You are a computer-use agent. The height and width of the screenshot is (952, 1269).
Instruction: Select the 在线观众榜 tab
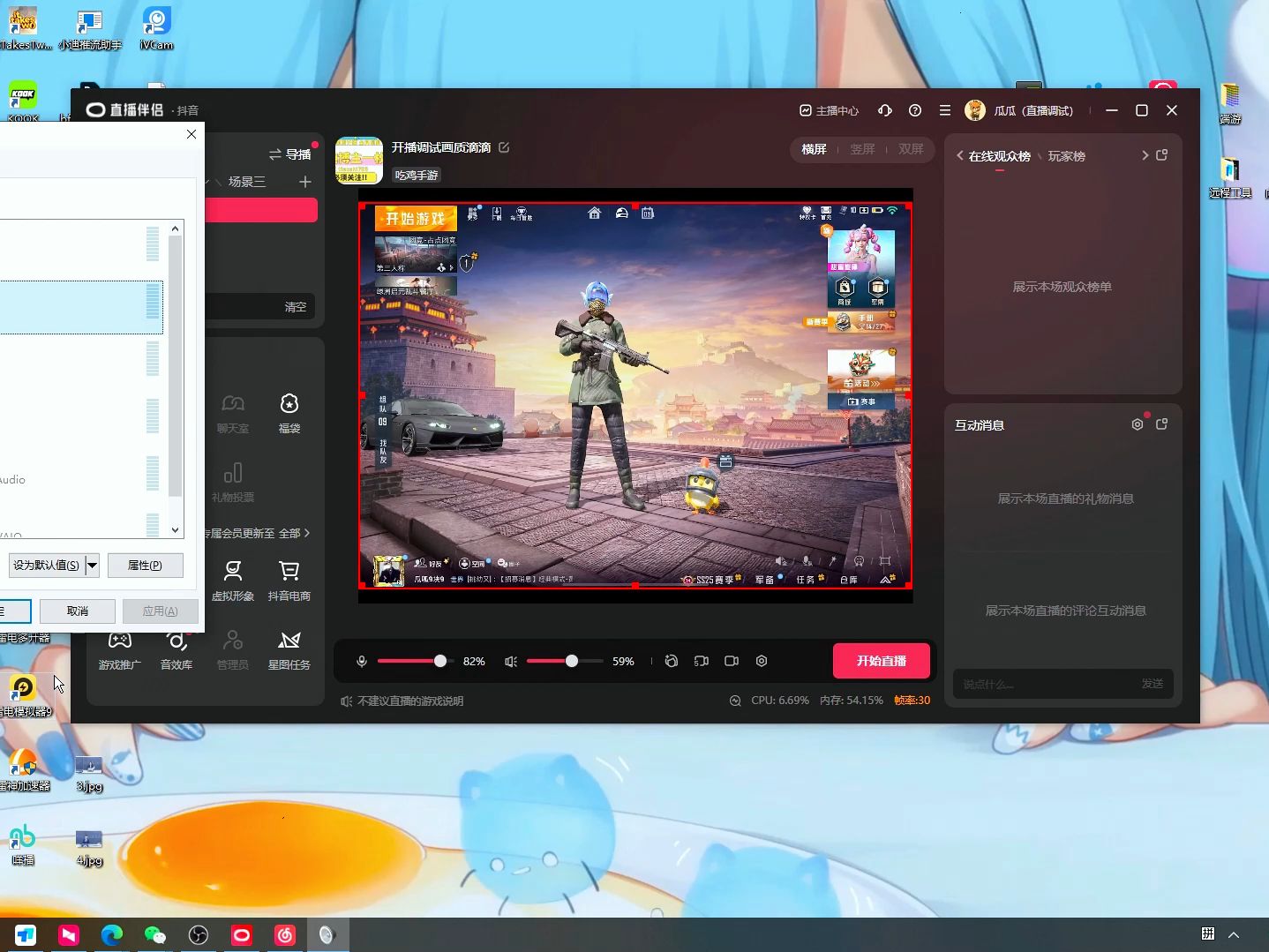1000,156
